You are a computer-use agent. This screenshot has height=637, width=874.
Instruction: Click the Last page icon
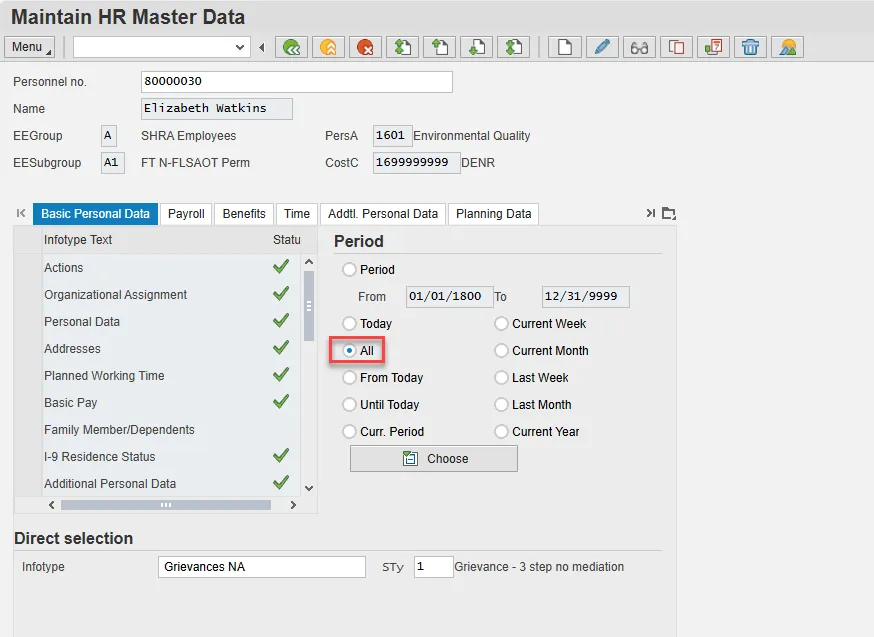[513, 47]
